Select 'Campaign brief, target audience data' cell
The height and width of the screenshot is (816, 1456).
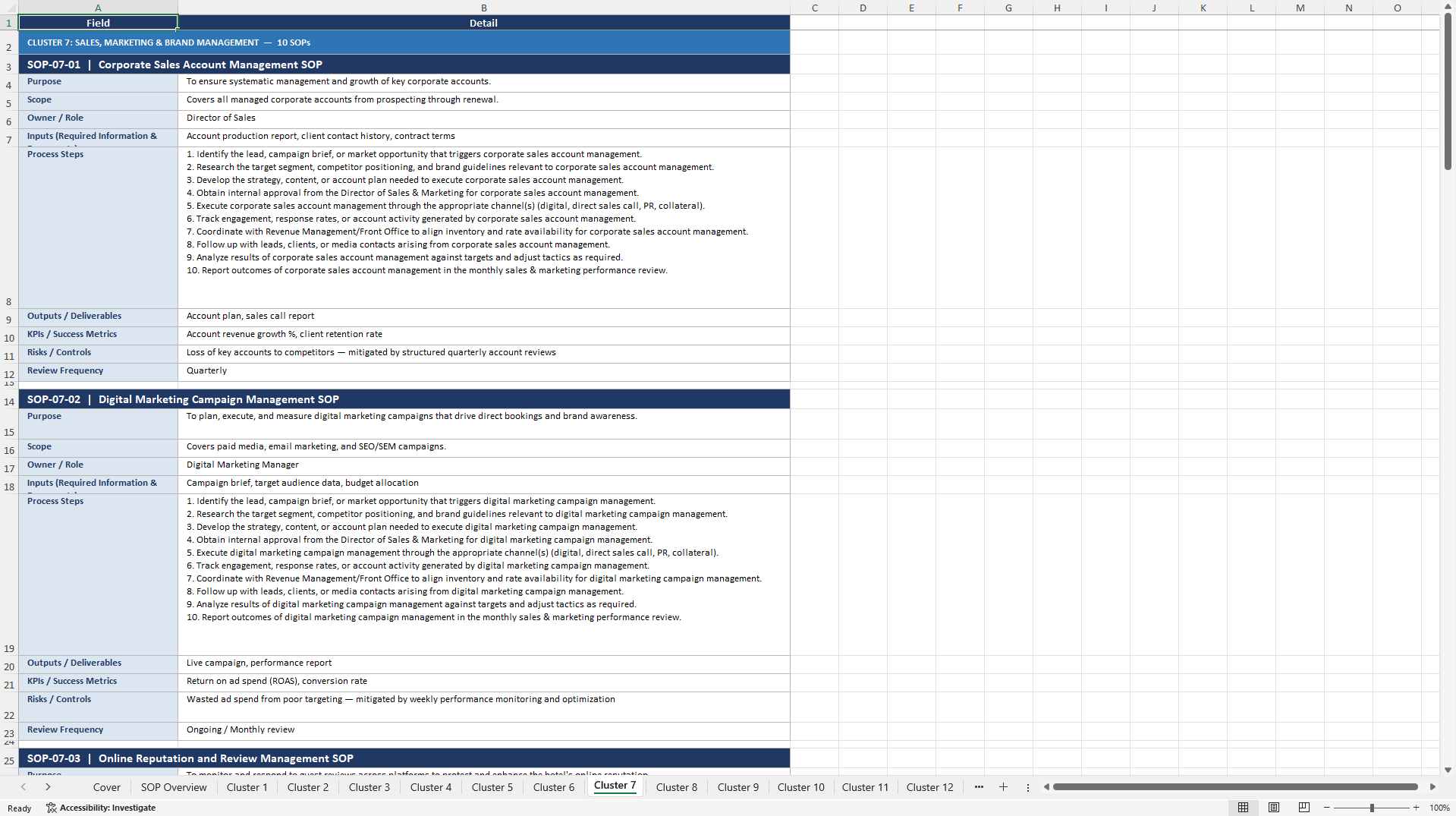483,484
